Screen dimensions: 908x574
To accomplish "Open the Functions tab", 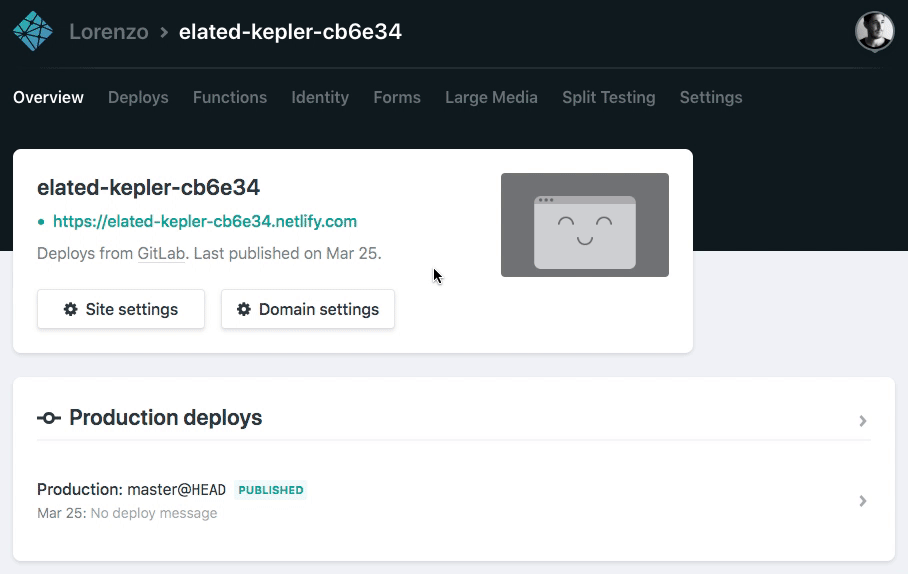I will [x=230, y=97].
